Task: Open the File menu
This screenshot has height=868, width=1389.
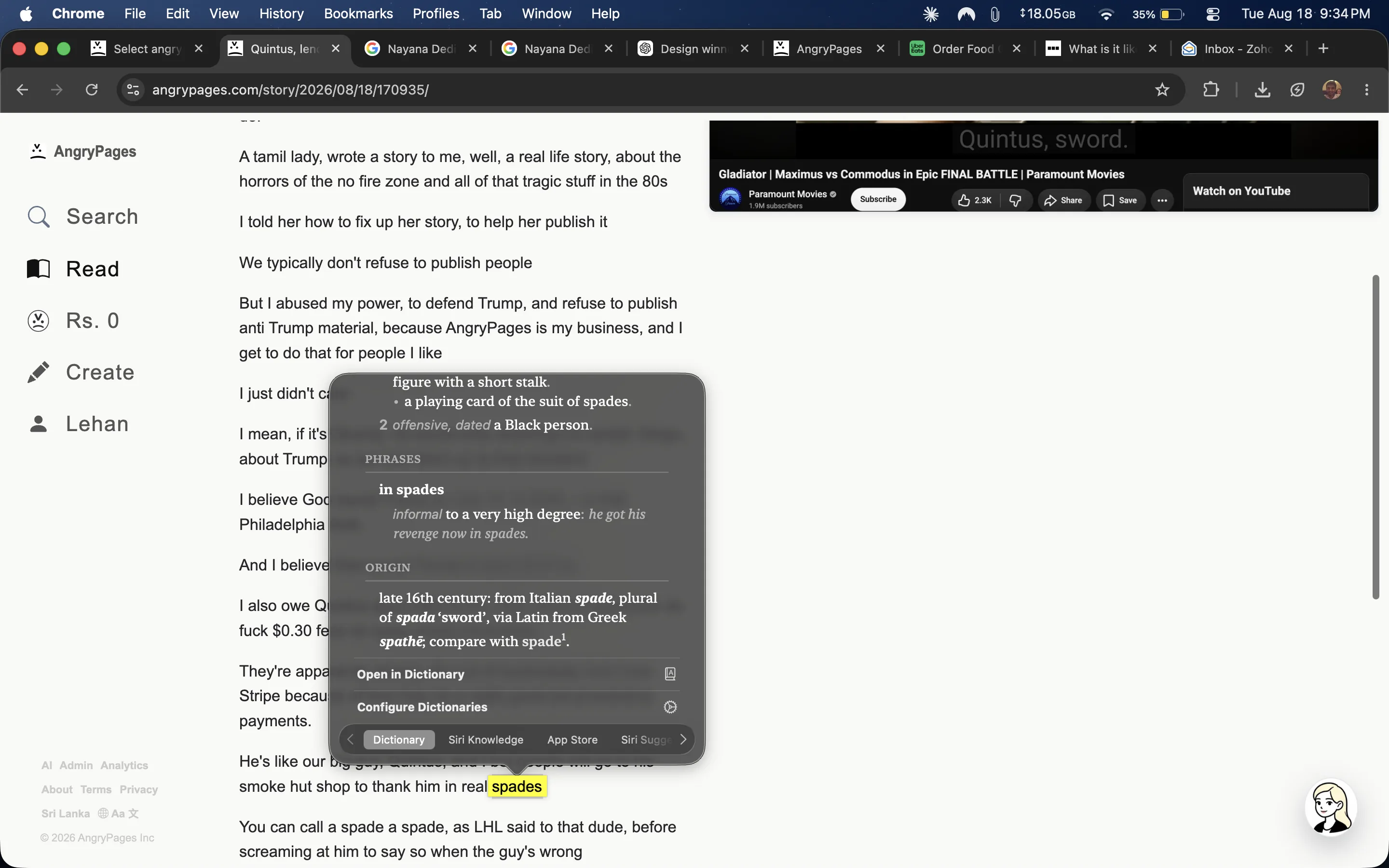Action: point(135,14)
